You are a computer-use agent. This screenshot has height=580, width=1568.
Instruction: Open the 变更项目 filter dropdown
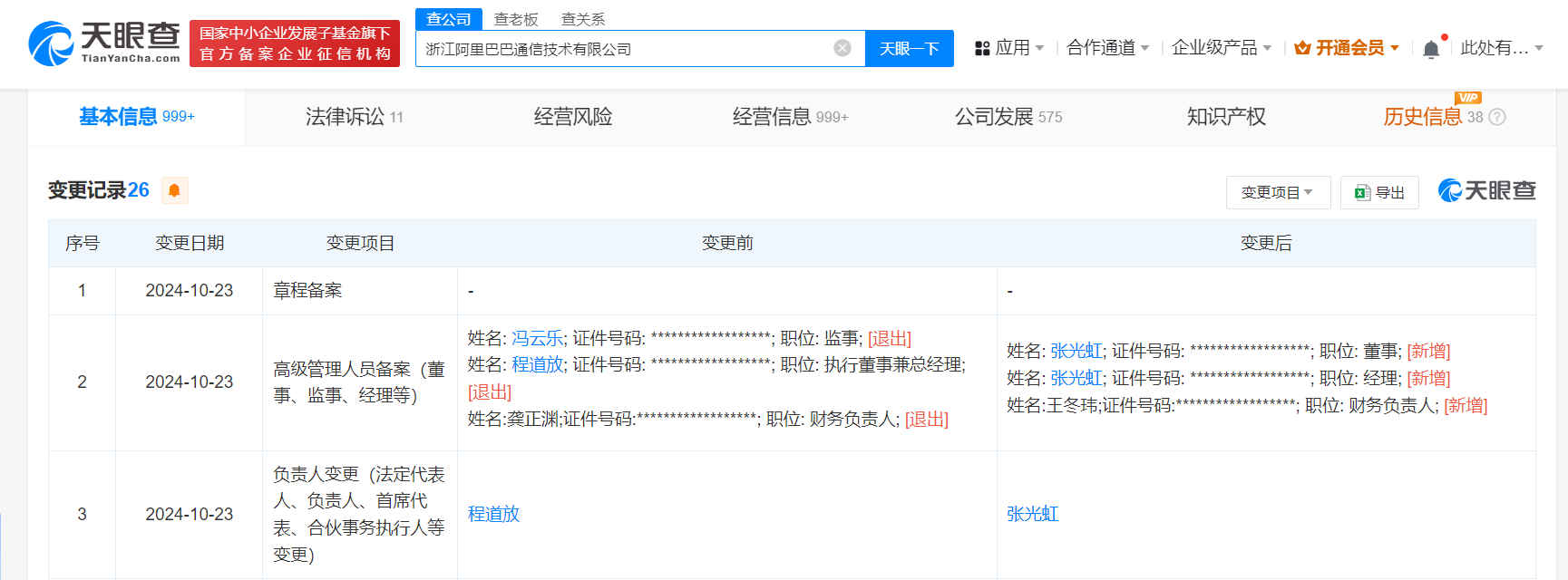click(1278, 192)
